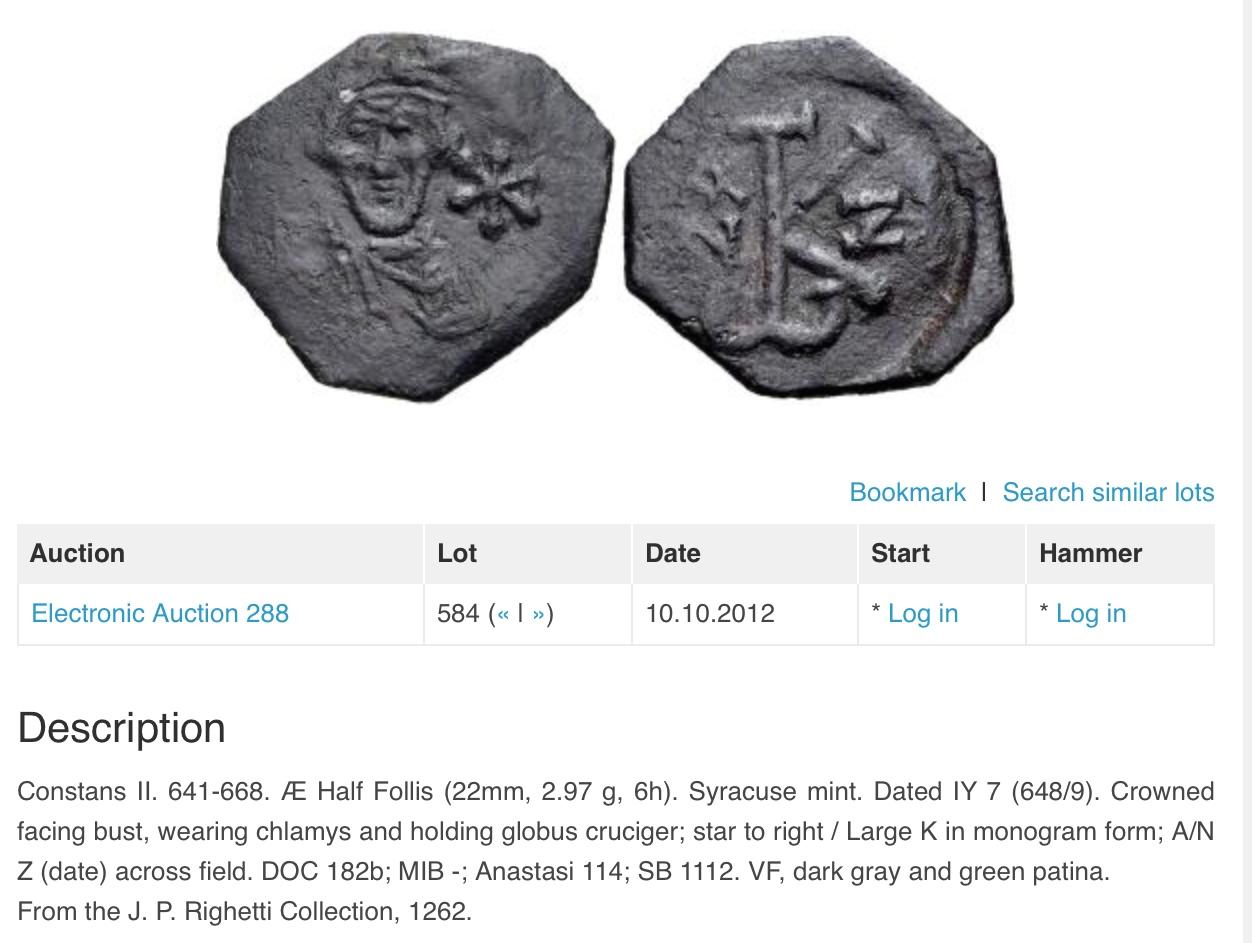Open Electronic Auction 288 link
Image resolution: width=1252 pixels, height=943 pixels.
tap(160, 613)
